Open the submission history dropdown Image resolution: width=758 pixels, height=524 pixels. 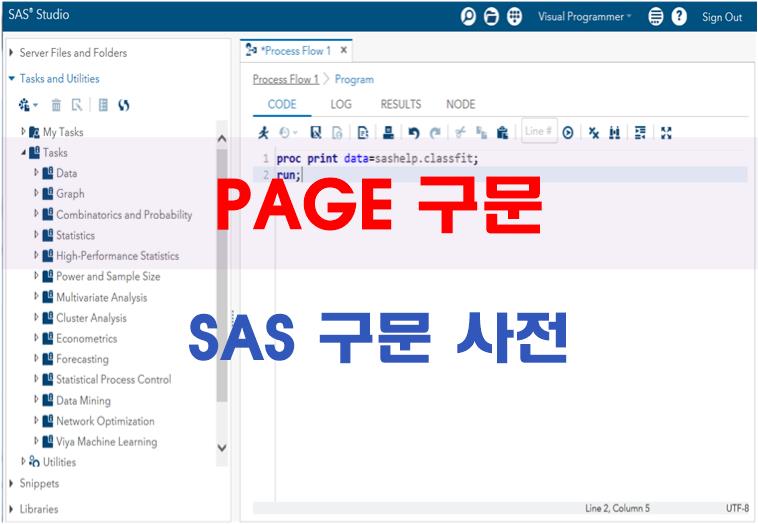click(x=288, y=132)
